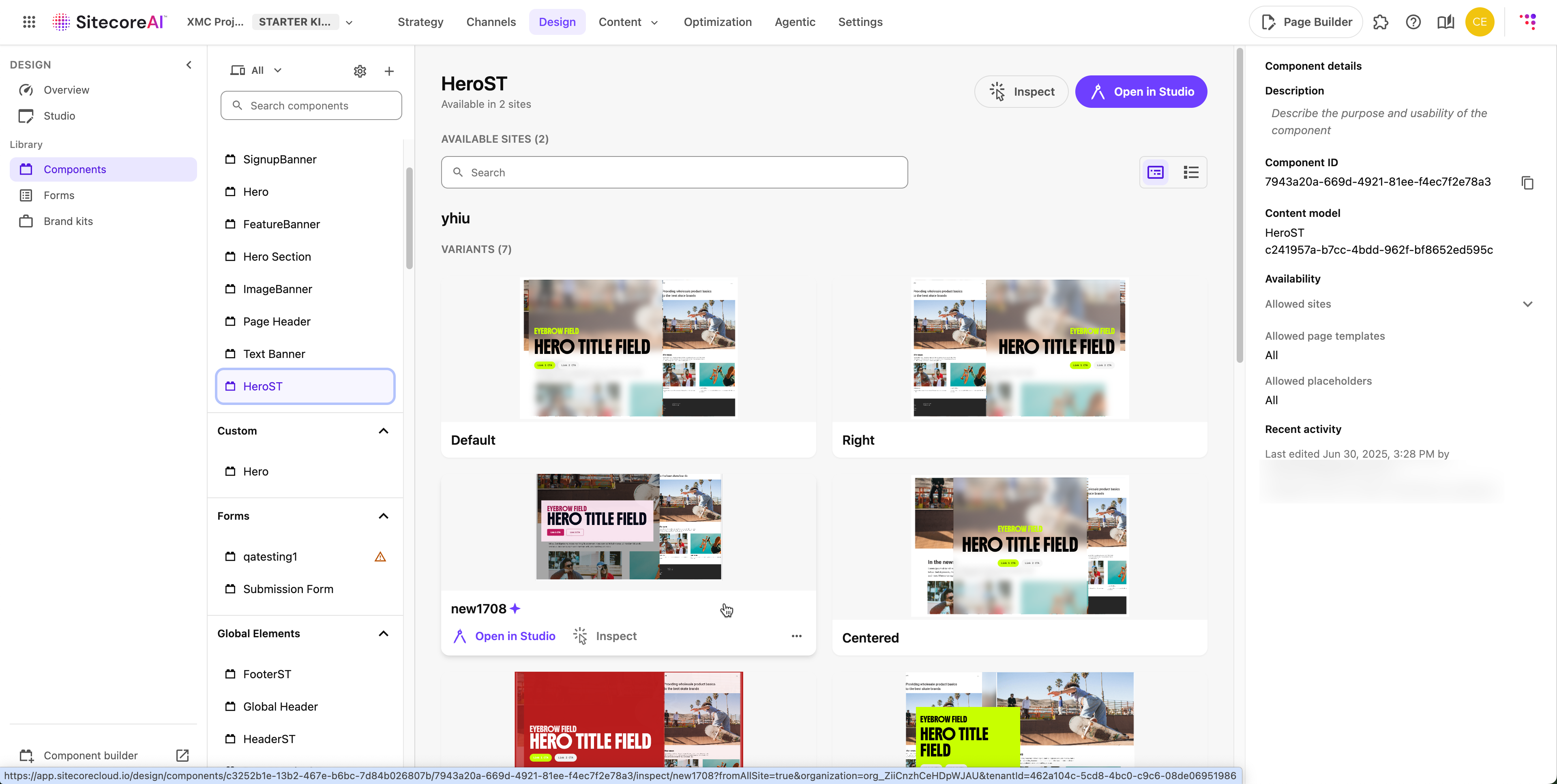Open the app launcher grid icon
The width and height of the screenshot is (1557, 784).
pos(29,22)
